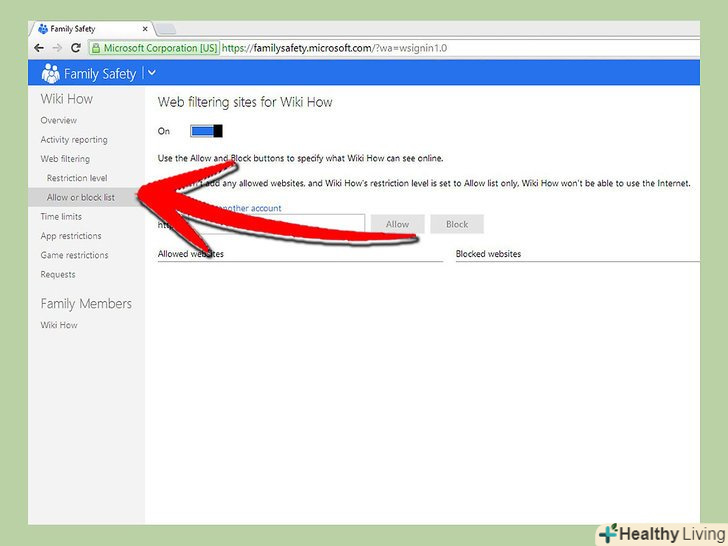The height and width of the screenshot is (546, 728).
Task: Open App restrictions in the sidebar
Action: click(x=71, y=236)
